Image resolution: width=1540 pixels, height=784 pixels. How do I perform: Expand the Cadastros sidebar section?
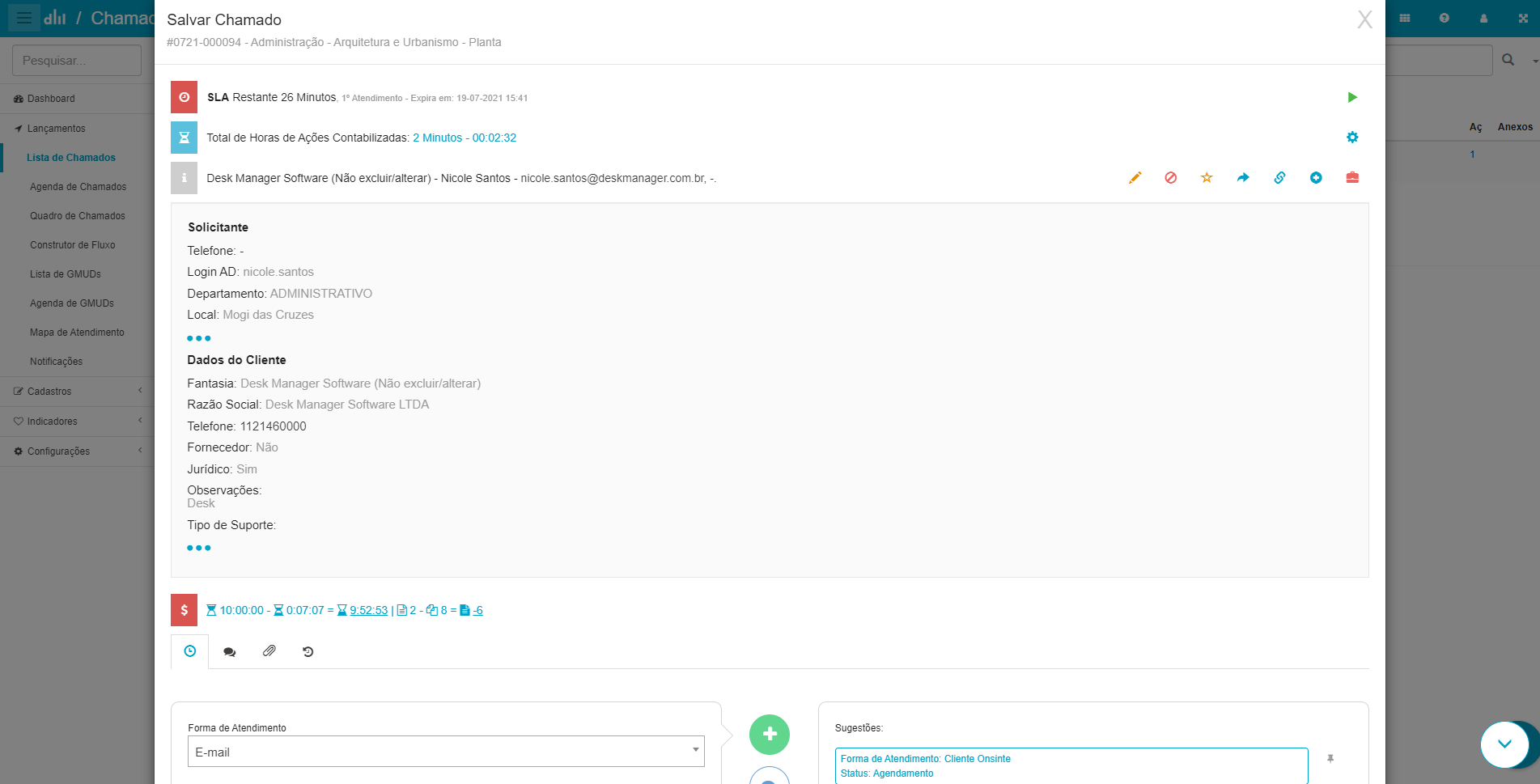pos(77,392)
